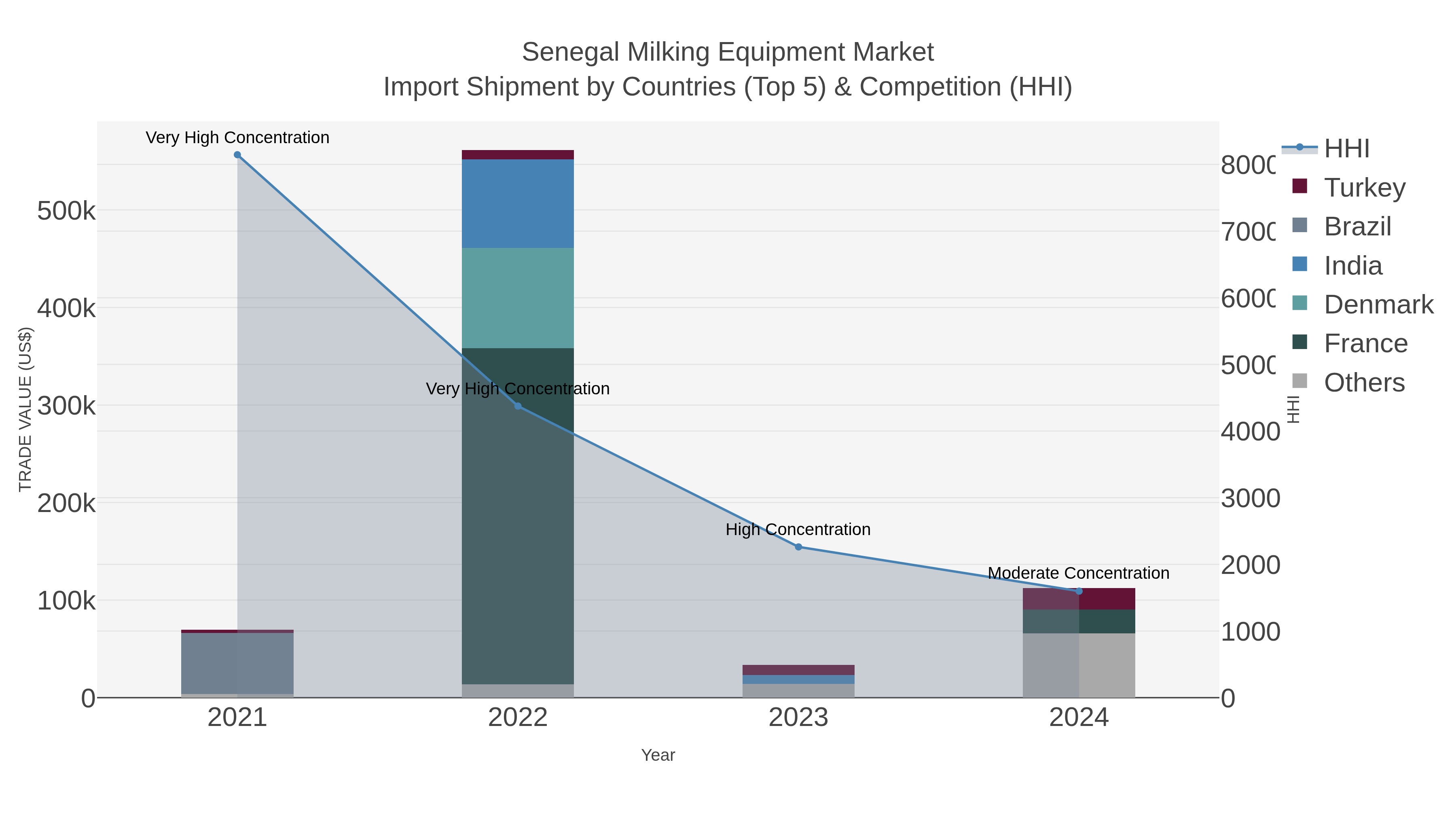This screenshot has width=1456, height=819.
Task: Click the 'Year' axis title
Action: tap(658, 755)
